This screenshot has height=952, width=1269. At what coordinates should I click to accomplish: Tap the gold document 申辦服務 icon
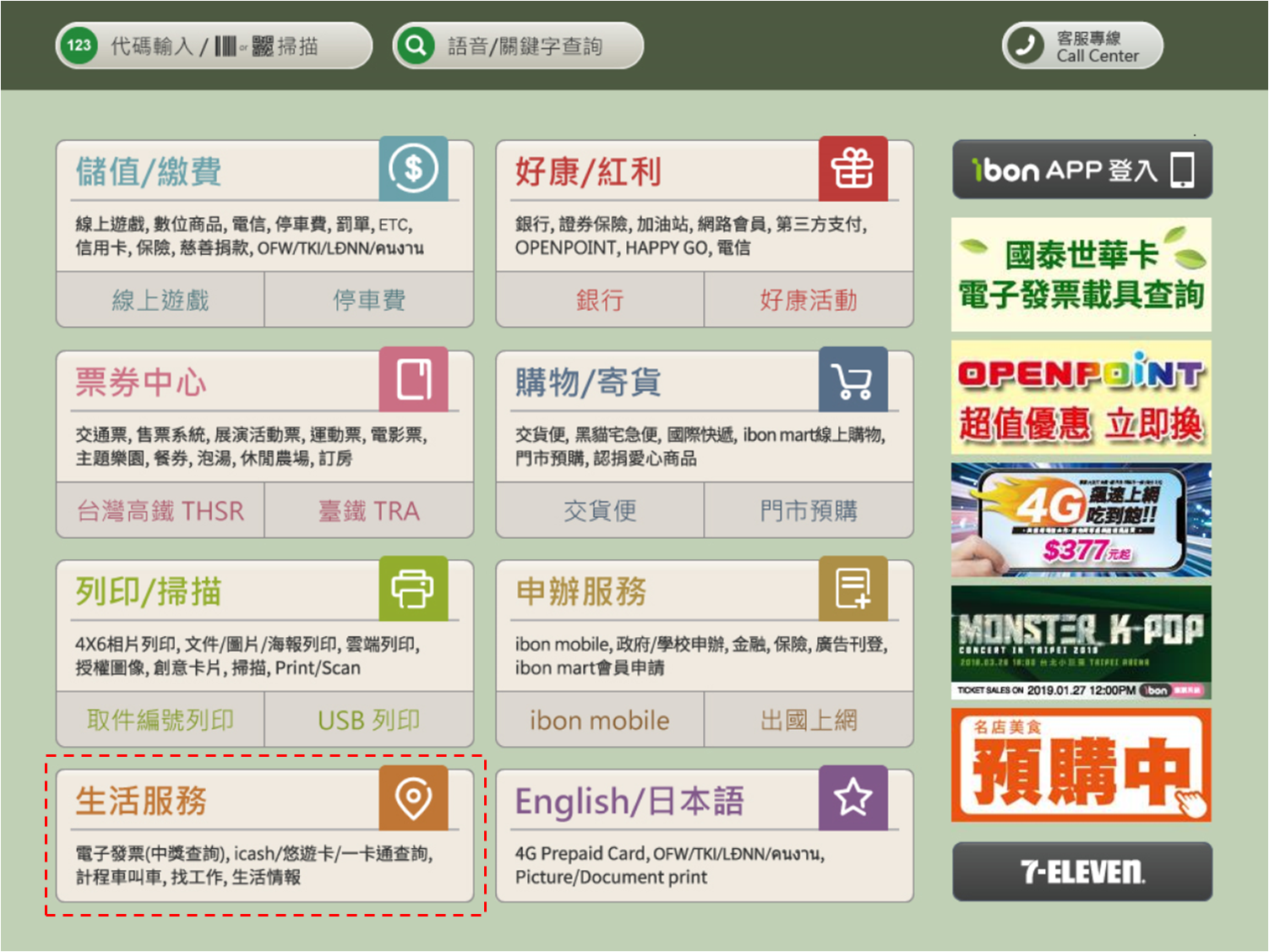point(853,588)
